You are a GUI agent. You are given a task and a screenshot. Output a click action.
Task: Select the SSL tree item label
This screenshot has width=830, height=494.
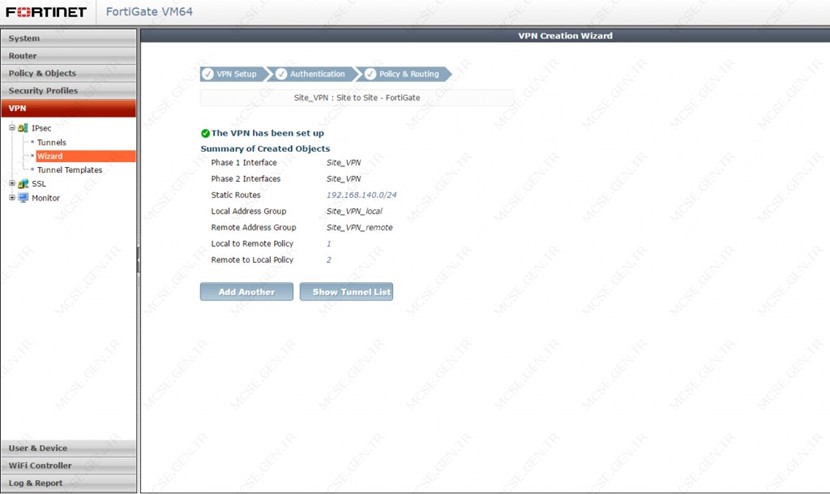tap(39, 184)
